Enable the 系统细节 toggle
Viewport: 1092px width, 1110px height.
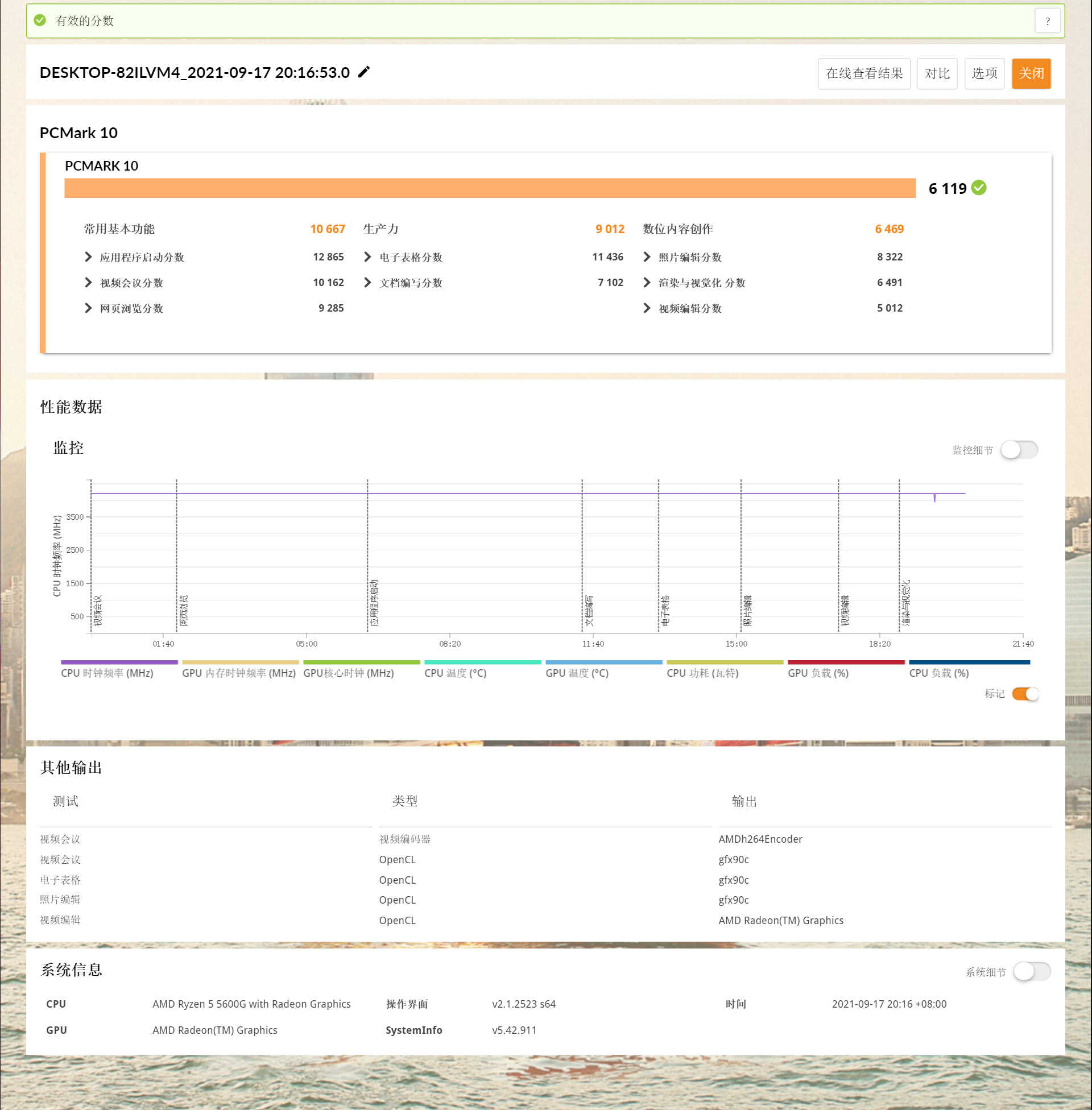(1032, 972)
